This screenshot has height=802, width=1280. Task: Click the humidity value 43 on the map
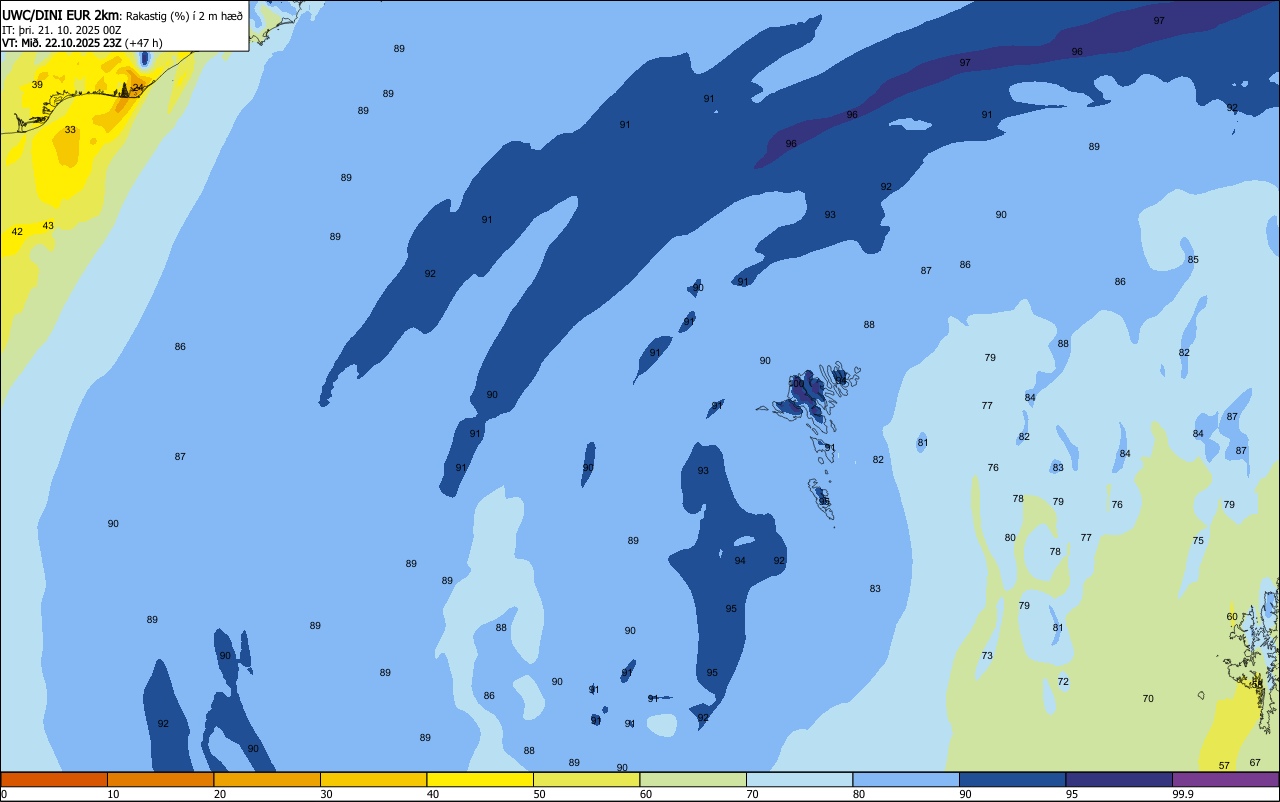click(48, 226)
